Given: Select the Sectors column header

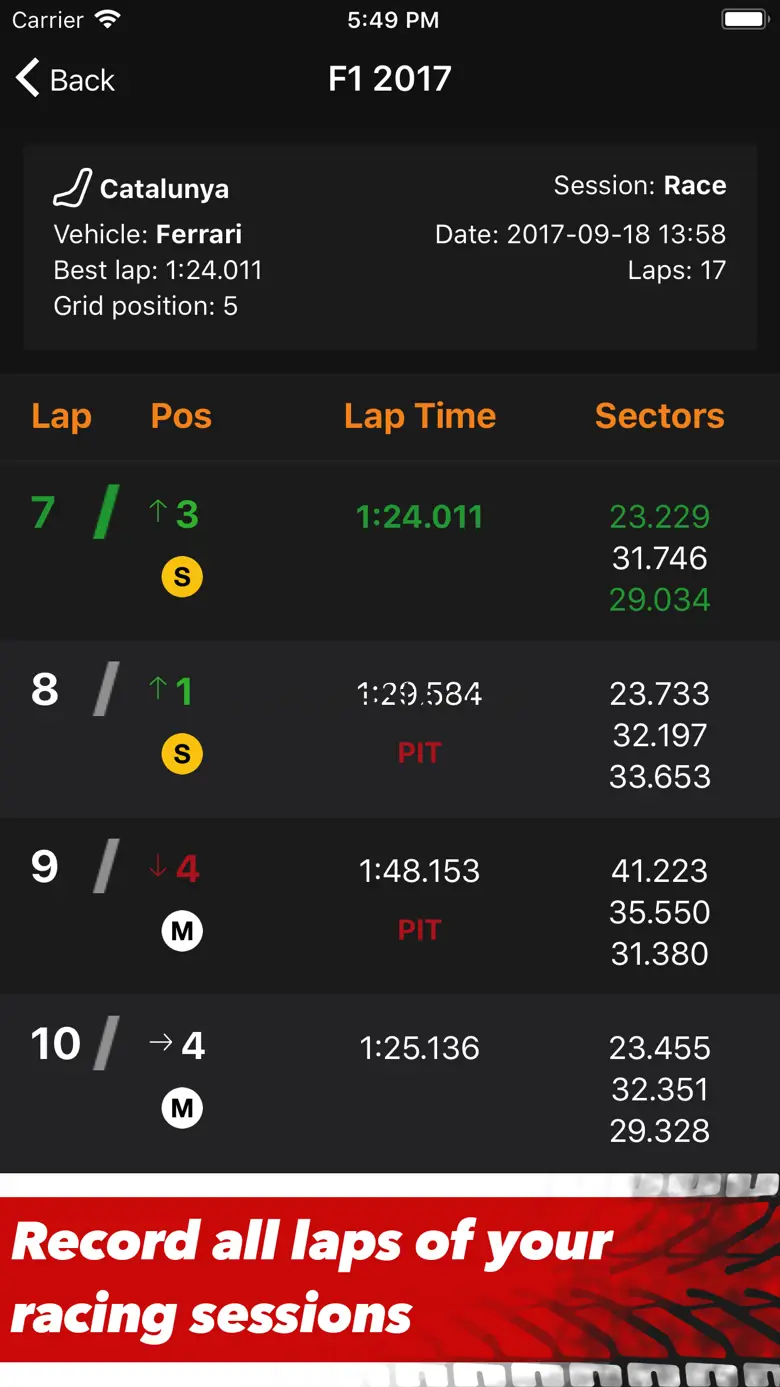Looking at the screenshot, I should tap(659, 416).
